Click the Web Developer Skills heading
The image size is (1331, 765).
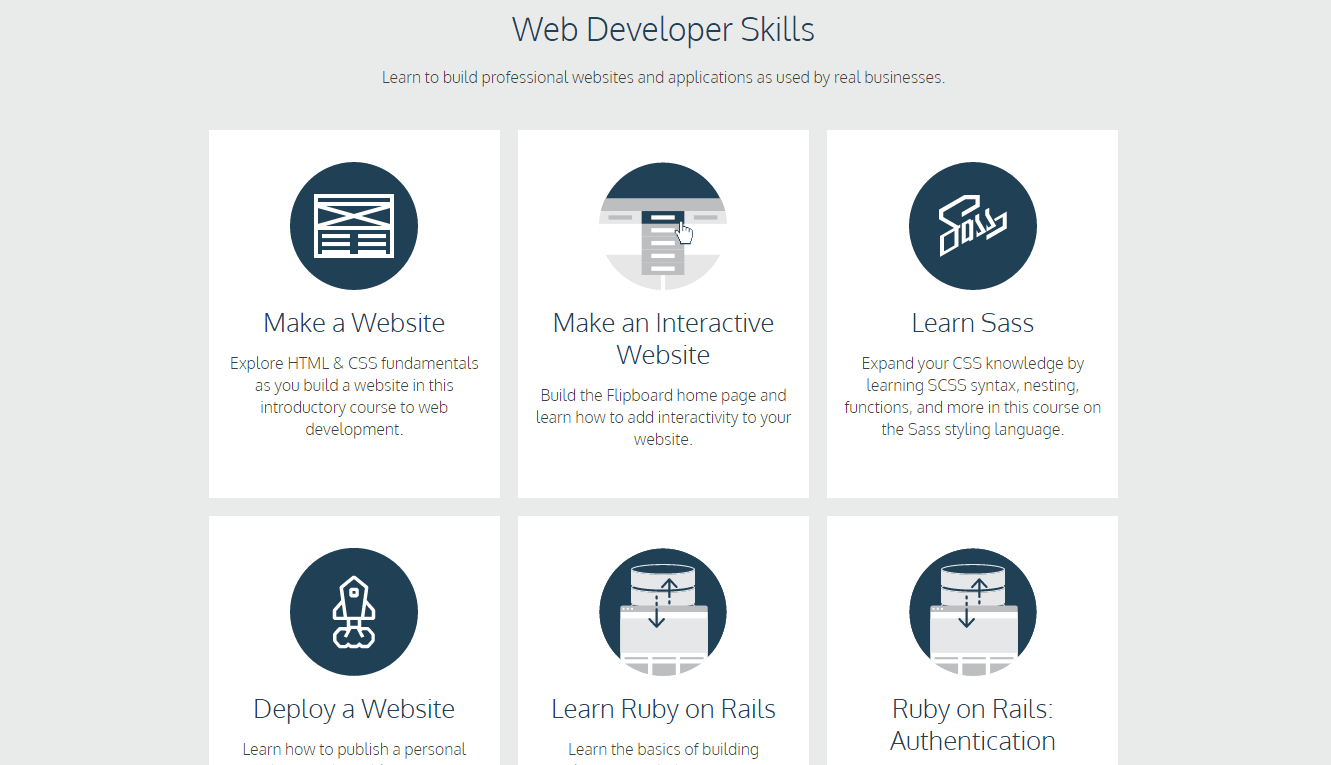(x=663, y=29)
